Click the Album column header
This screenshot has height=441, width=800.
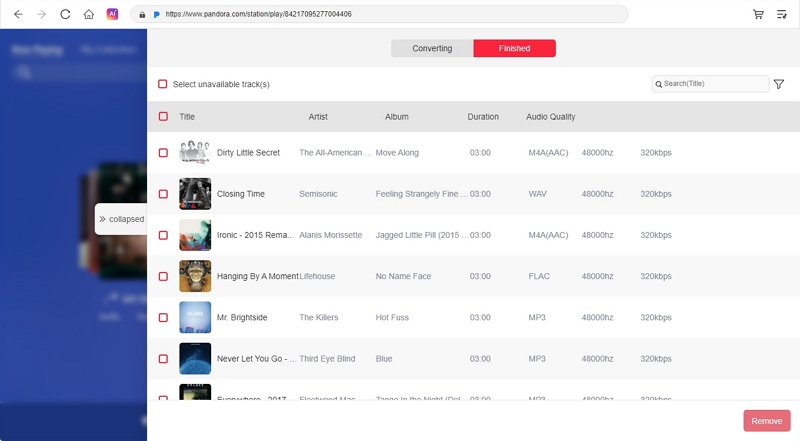pos(396,117)
